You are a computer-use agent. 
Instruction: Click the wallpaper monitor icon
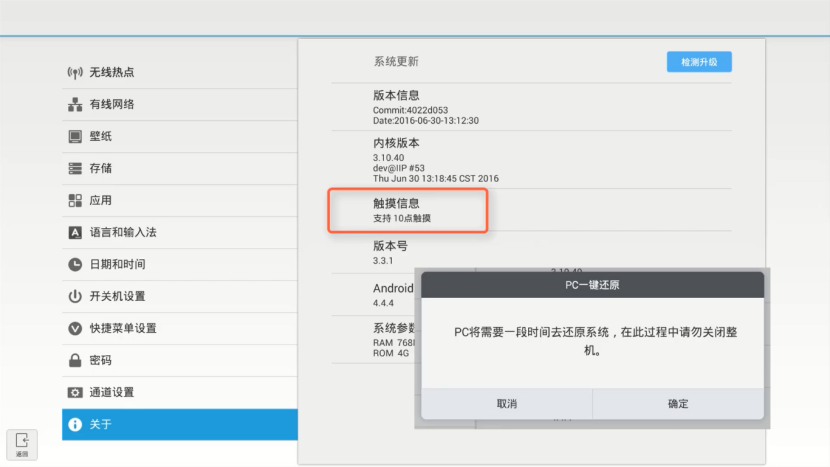(x=75, y=137)
